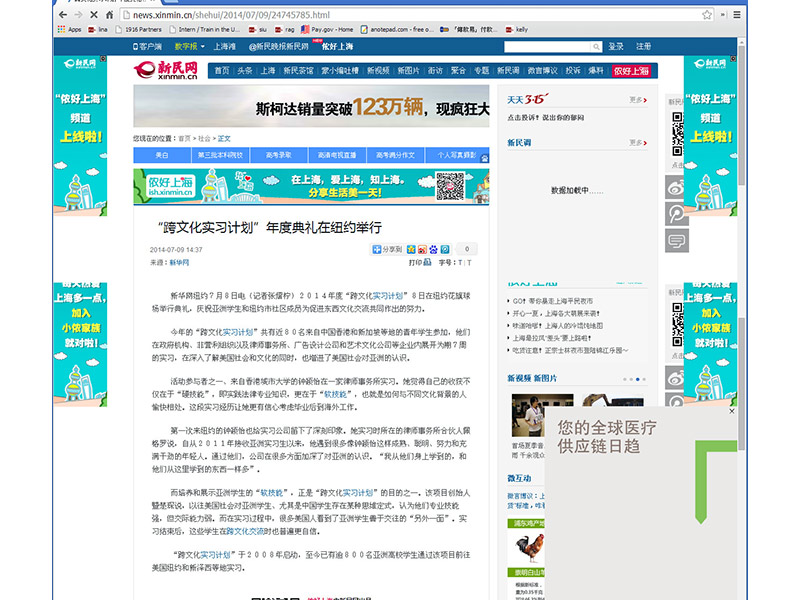Open the lina bookmark
Screen dimensions: 800x600
(98, 30)
